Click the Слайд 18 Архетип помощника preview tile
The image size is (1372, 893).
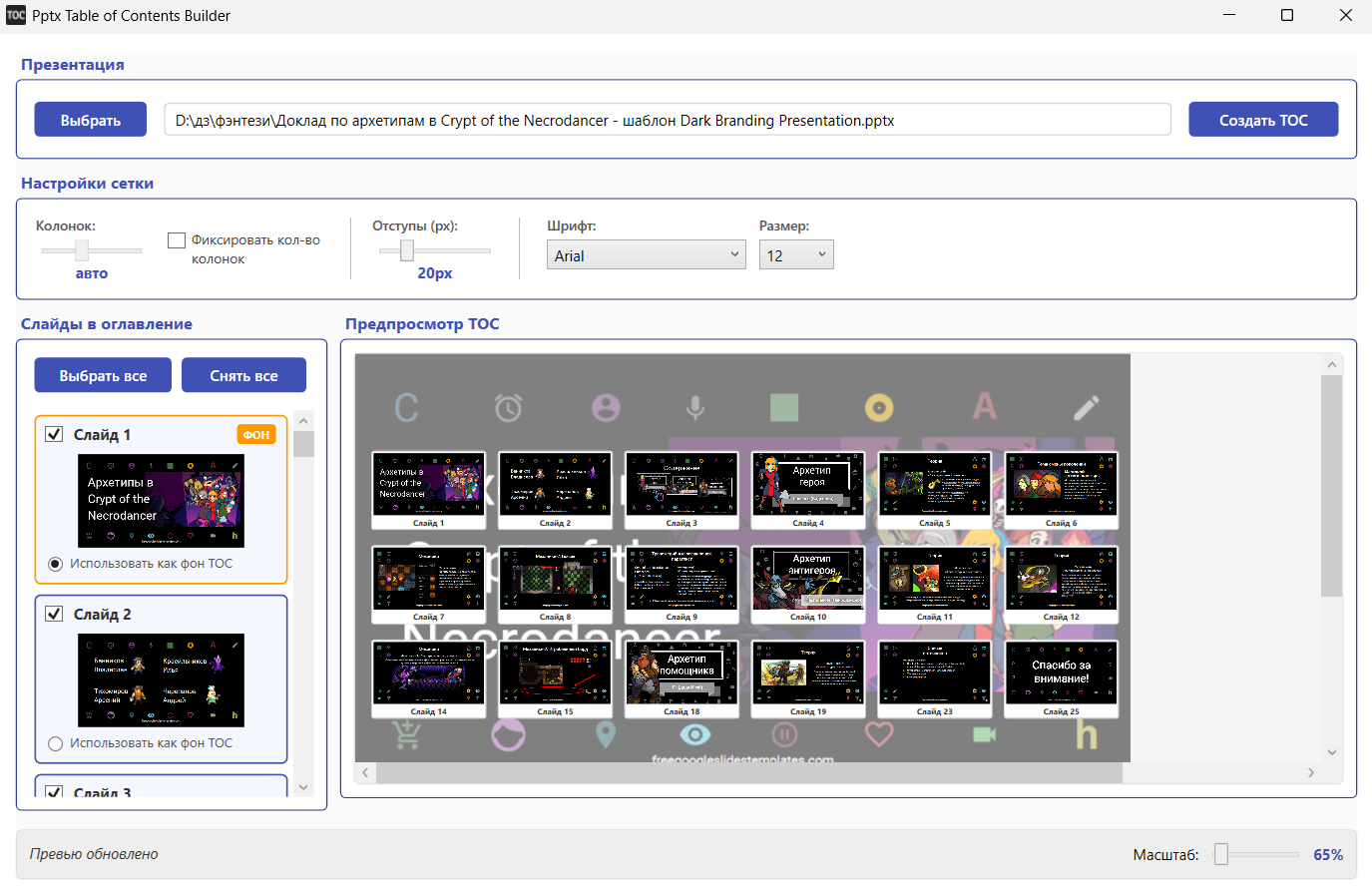pyautogui.click(x=682, y=678)
